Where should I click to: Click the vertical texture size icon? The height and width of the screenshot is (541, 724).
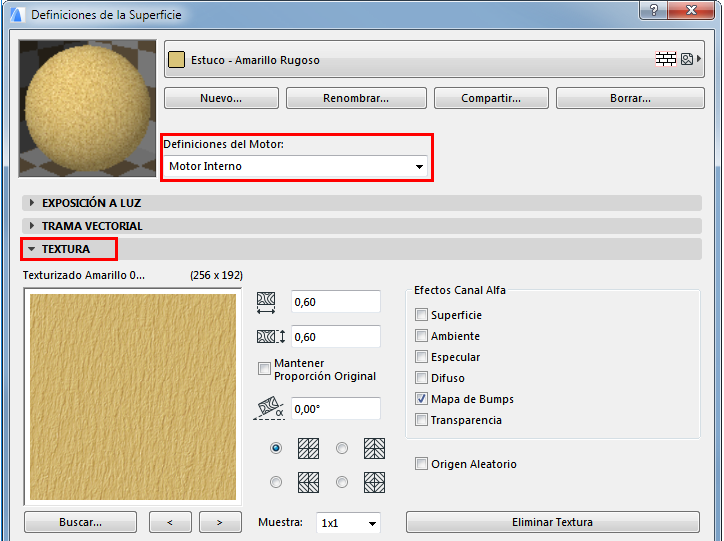(271, 337)
